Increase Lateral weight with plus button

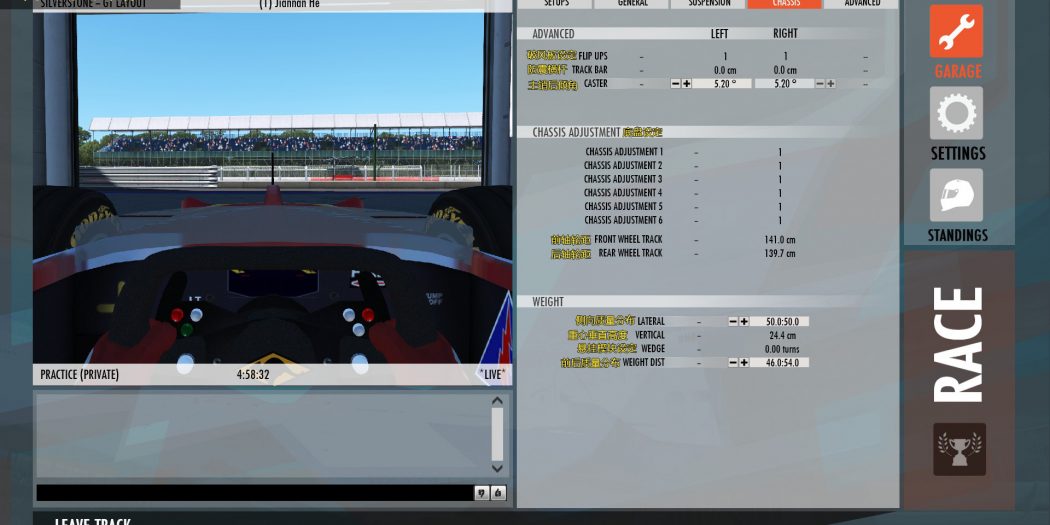[744, 321]
